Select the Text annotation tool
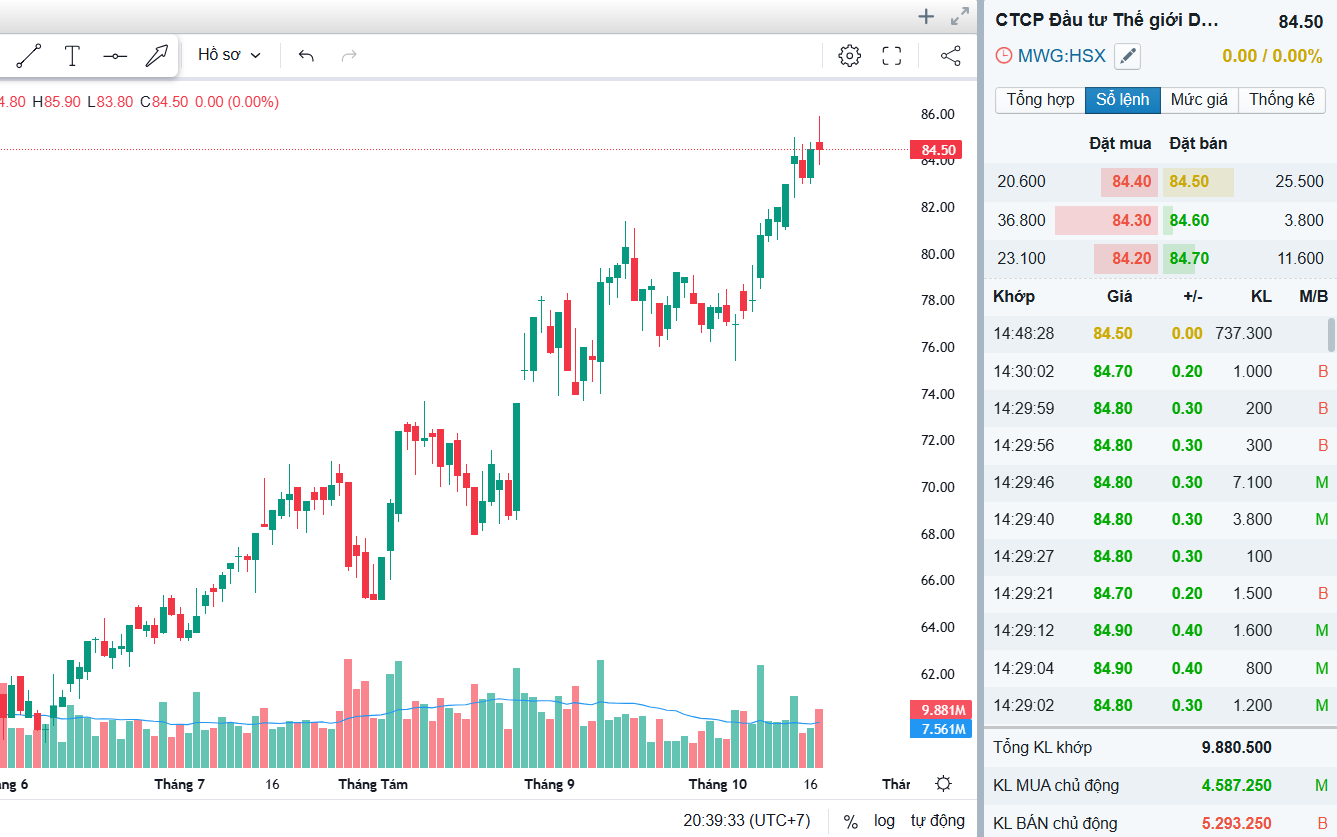Image resolution: width=1337 pixels, height=837 pixels. (72, 56)
